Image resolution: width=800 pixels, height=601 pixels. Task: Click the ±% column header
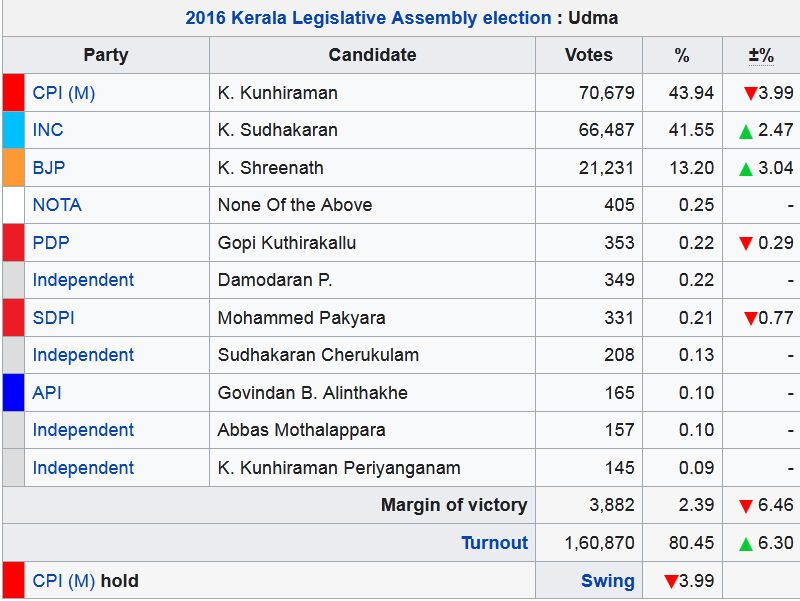pos(761,56)
